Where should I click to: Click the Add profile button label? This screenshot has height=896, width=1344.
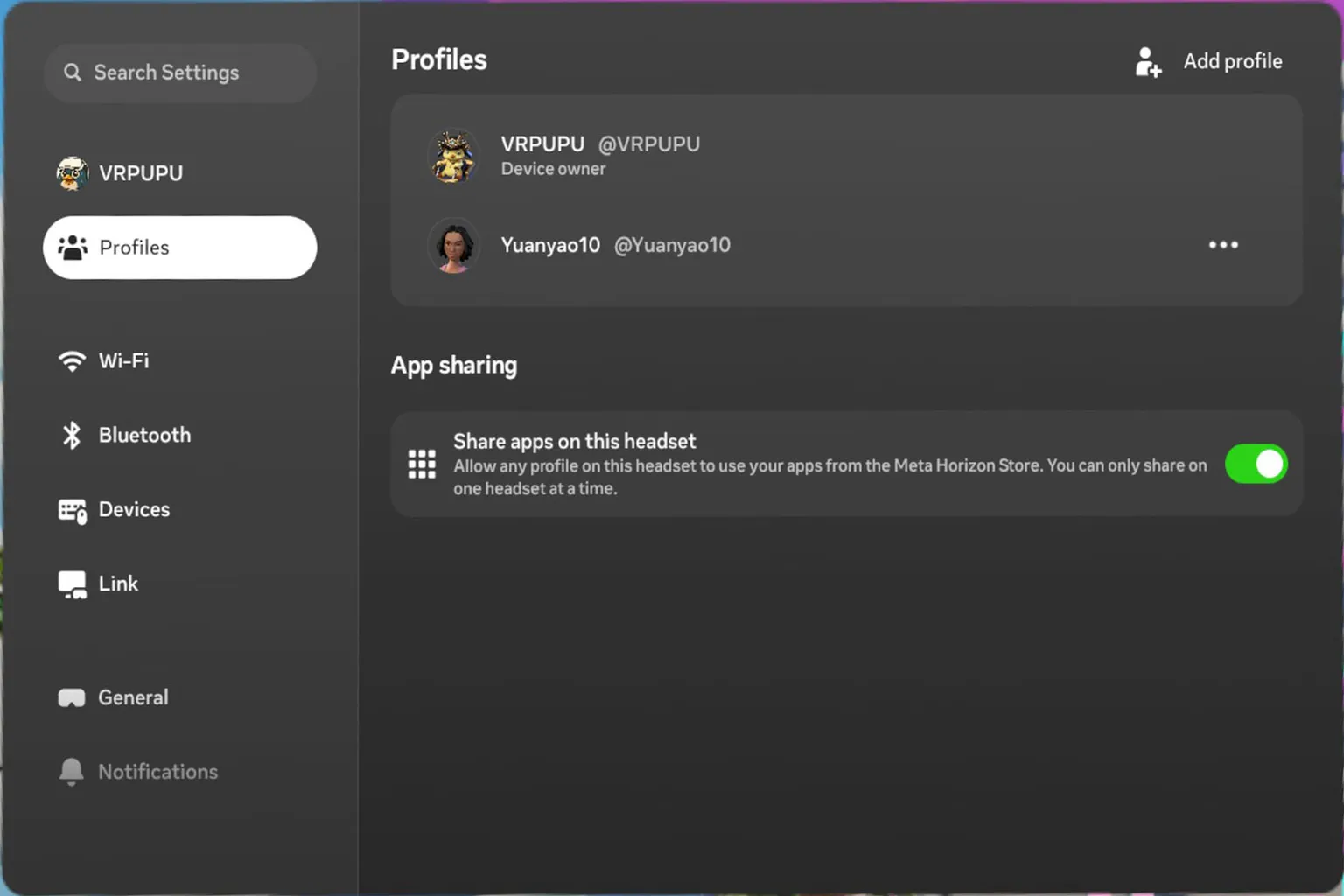(x=1233, y=61)
